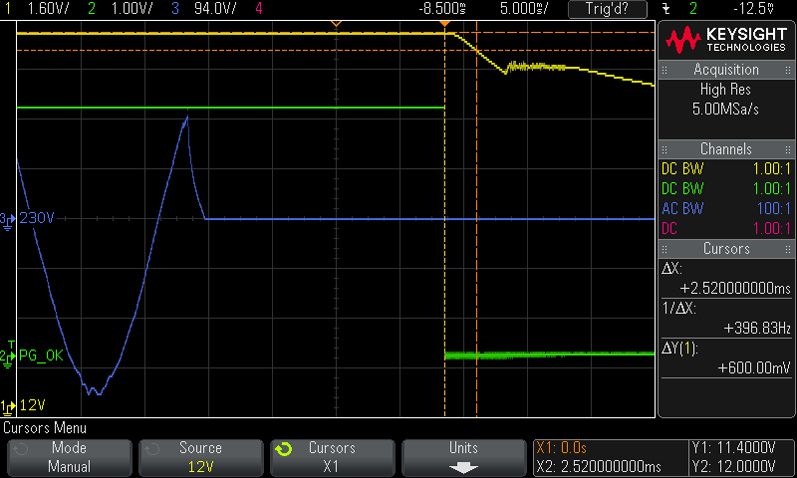Click the Cursors Menu title
The height and width of the screenshot is (478, 797).
pos(45,428)
